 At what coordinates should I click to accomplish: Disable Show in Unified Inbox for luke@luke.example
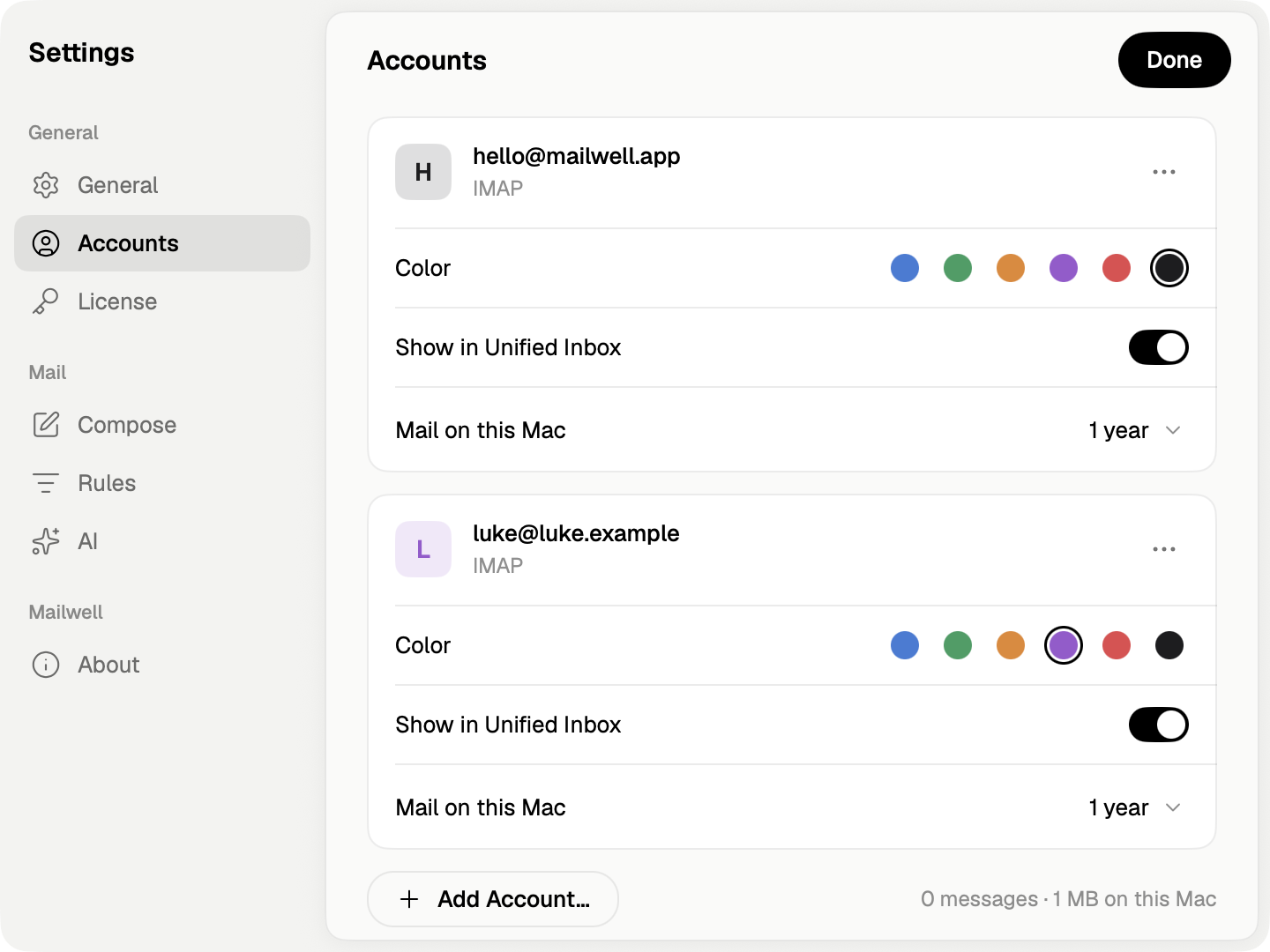(1159, 725)
